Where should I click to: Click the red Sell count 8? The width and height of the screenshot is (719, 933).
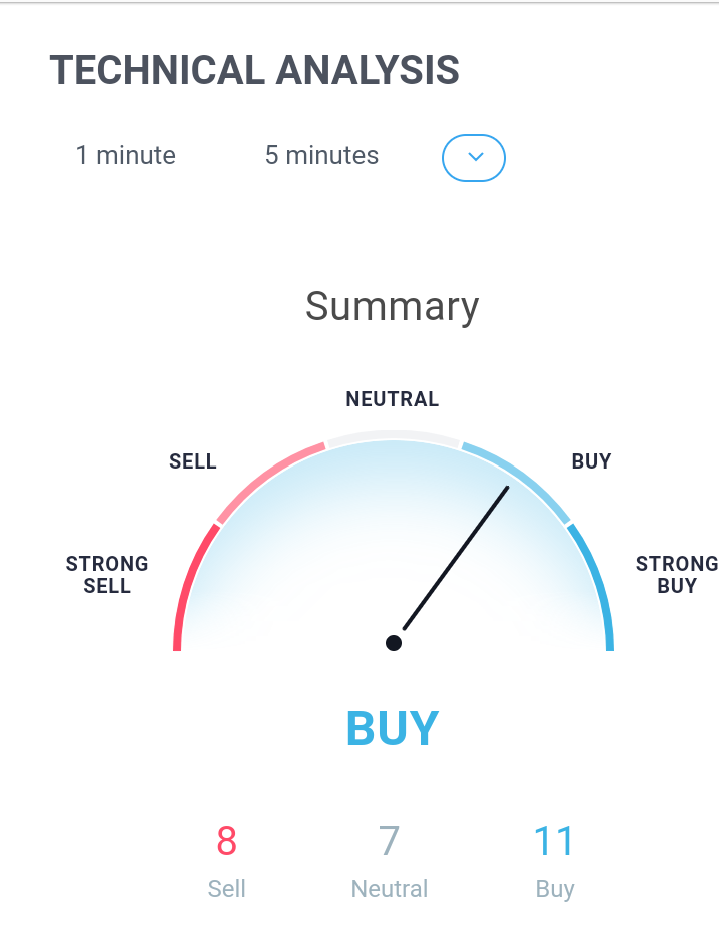point(226,841)
